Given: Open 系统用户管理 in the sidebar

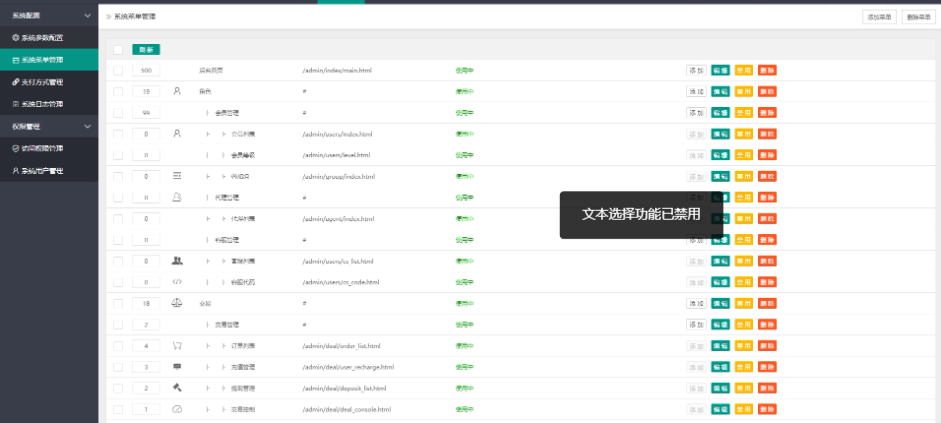Looking at the screenshot, I should pyautogui.click(x=49, y=171).
